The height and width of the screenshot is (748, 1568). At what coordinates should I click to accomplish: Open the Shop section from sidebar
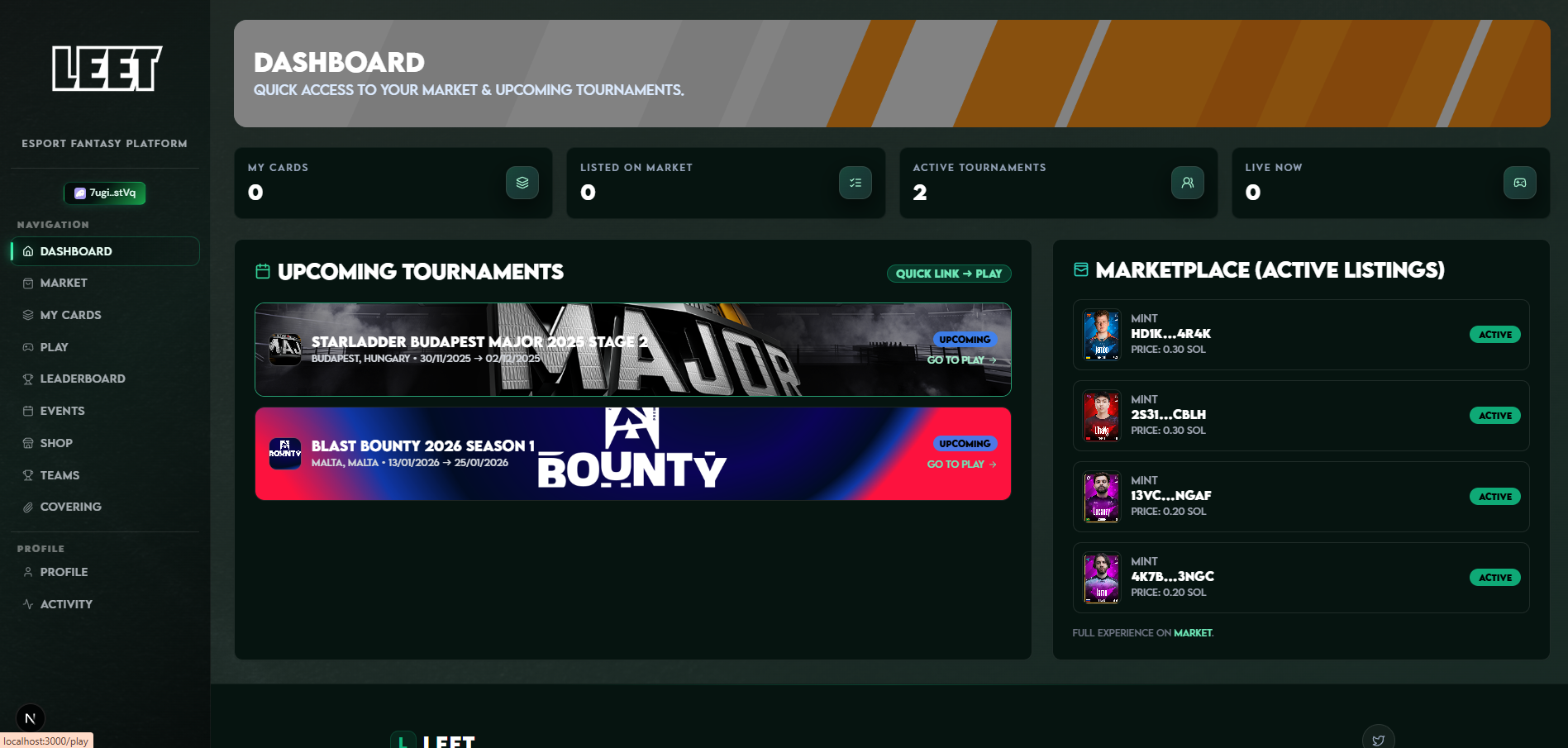click(56, 442)
